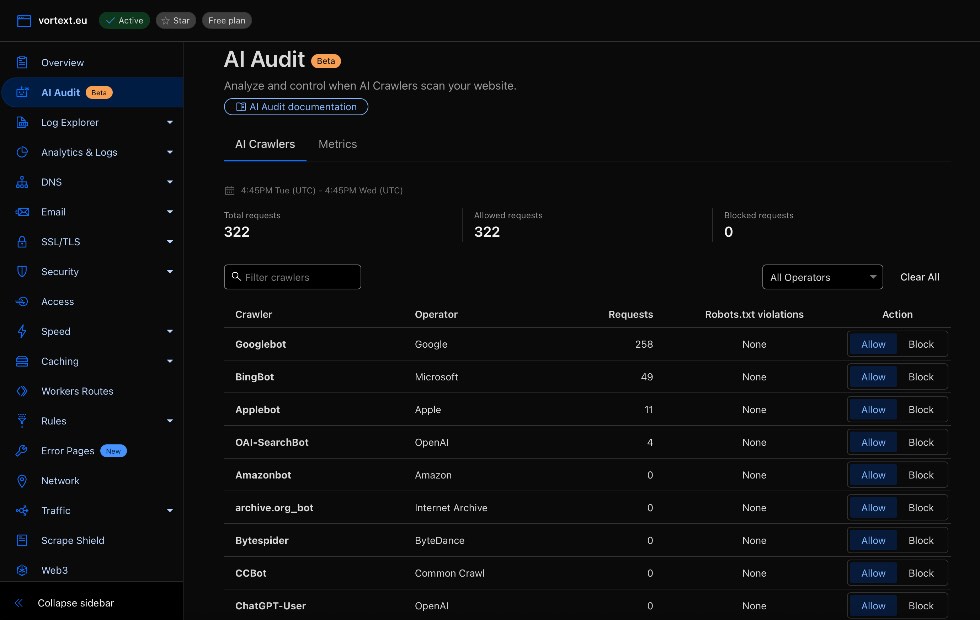Screen dimensions: 980x620
Task: Click the Filter crawlers search field
Action: (293, 277)
